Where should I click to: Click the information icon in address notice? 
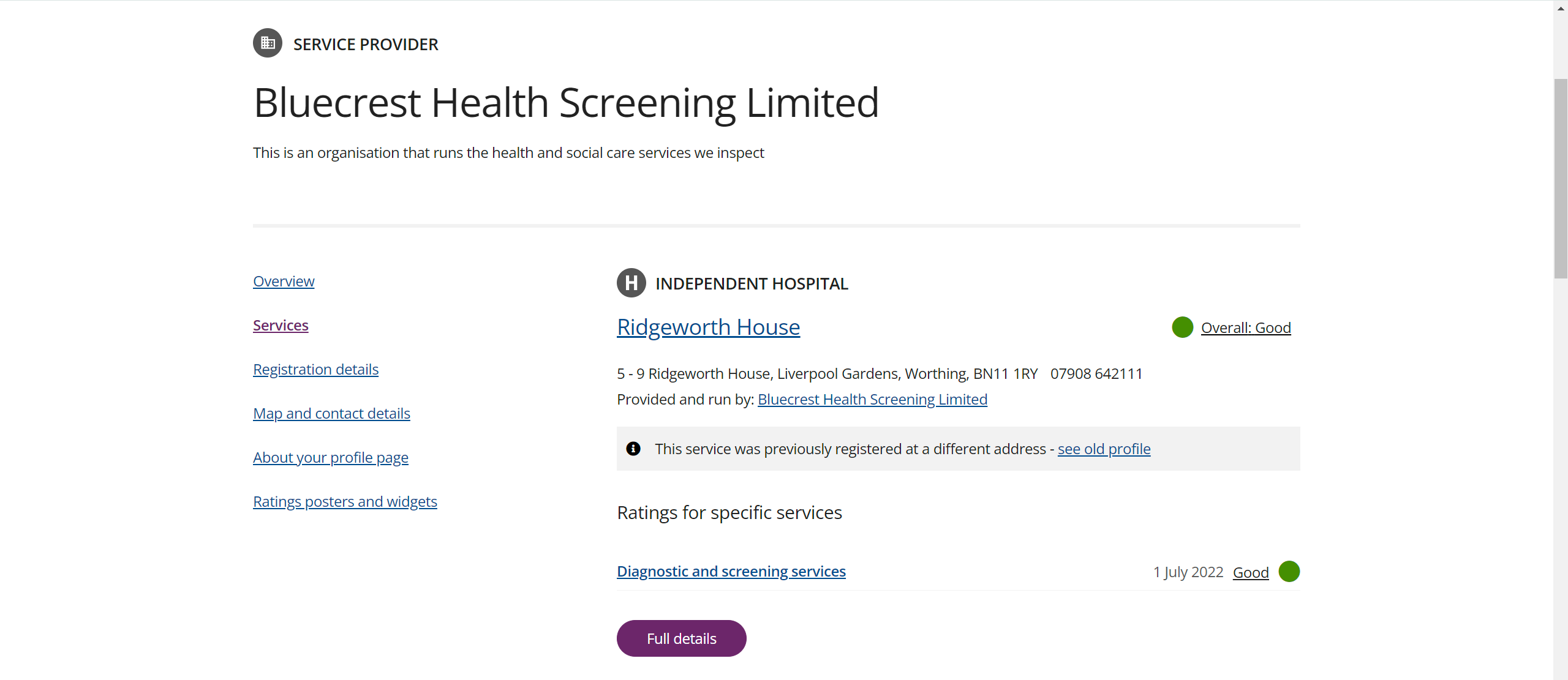click(x=633, y=449)
